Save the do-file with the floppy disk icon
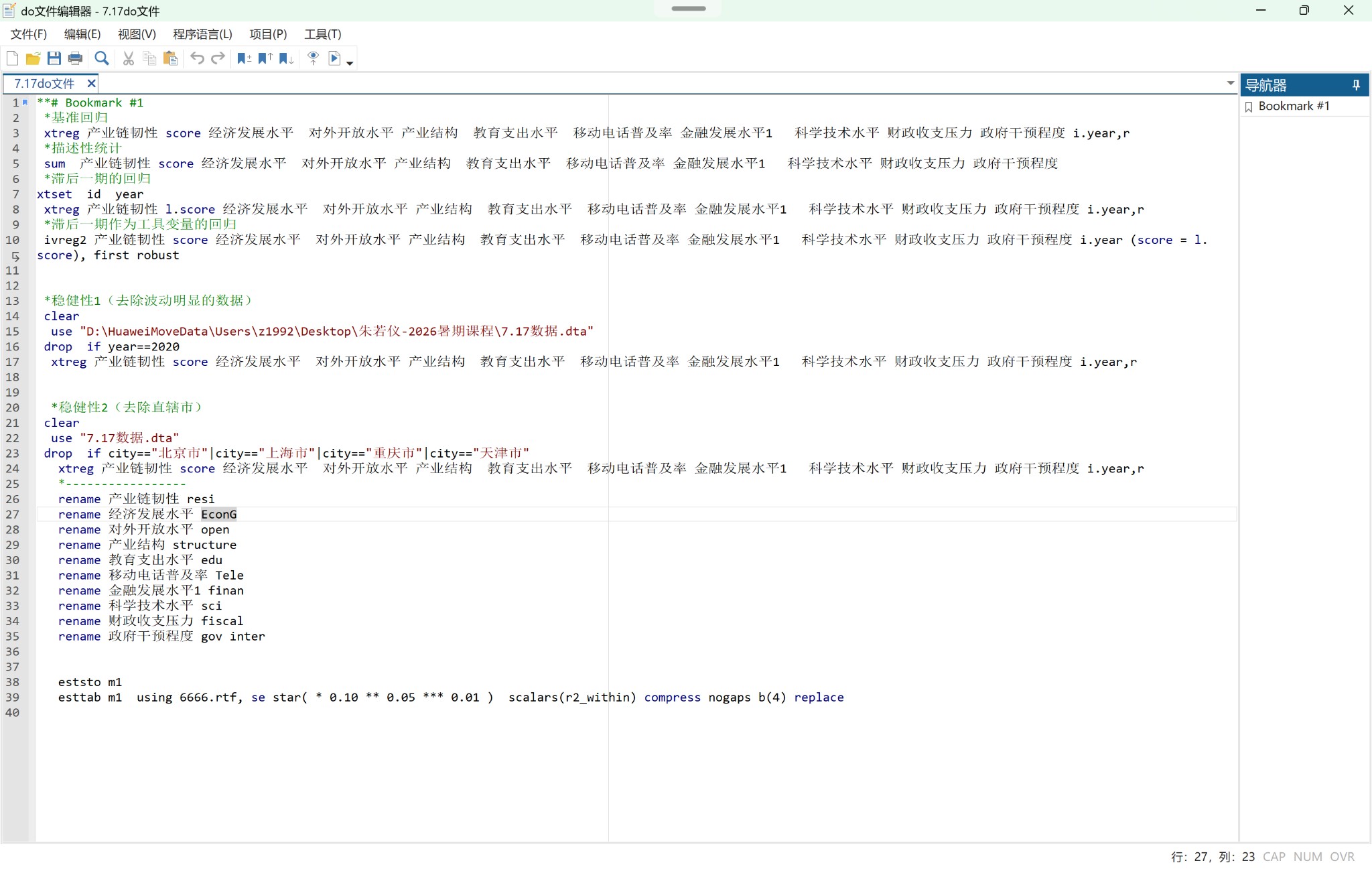The width and height of the screenshot is (1372, 869). 54,58
